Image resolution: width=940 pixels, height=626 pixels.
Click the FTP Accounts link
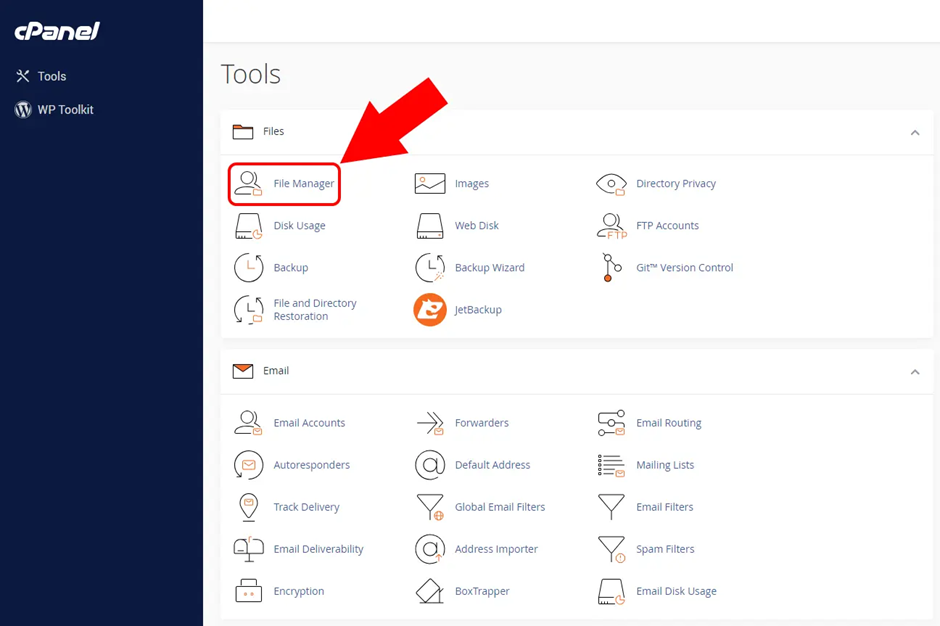coord(667,225)
